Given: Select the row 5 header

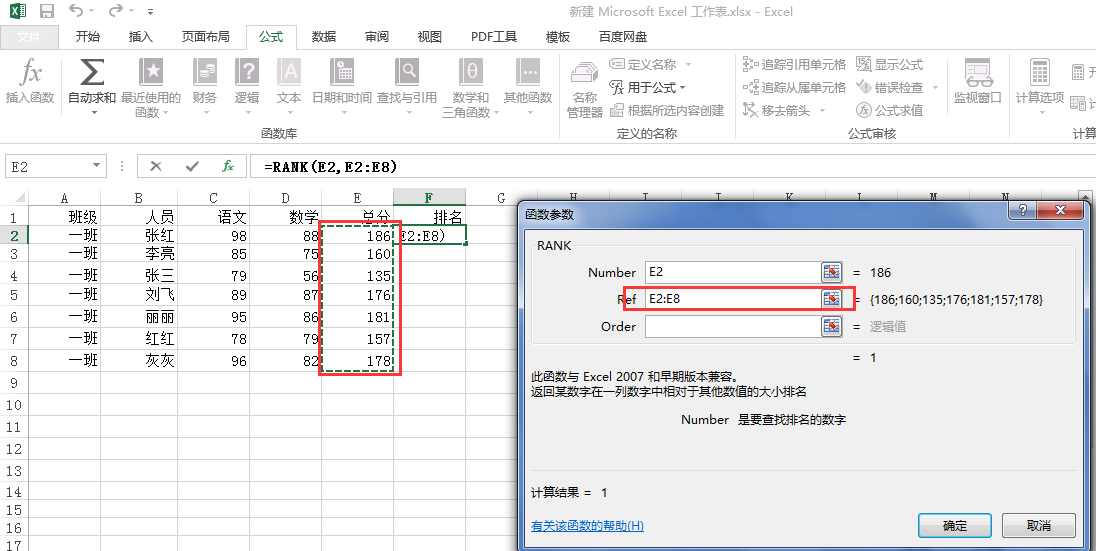Looking at the screenshot, I should 14,295.
